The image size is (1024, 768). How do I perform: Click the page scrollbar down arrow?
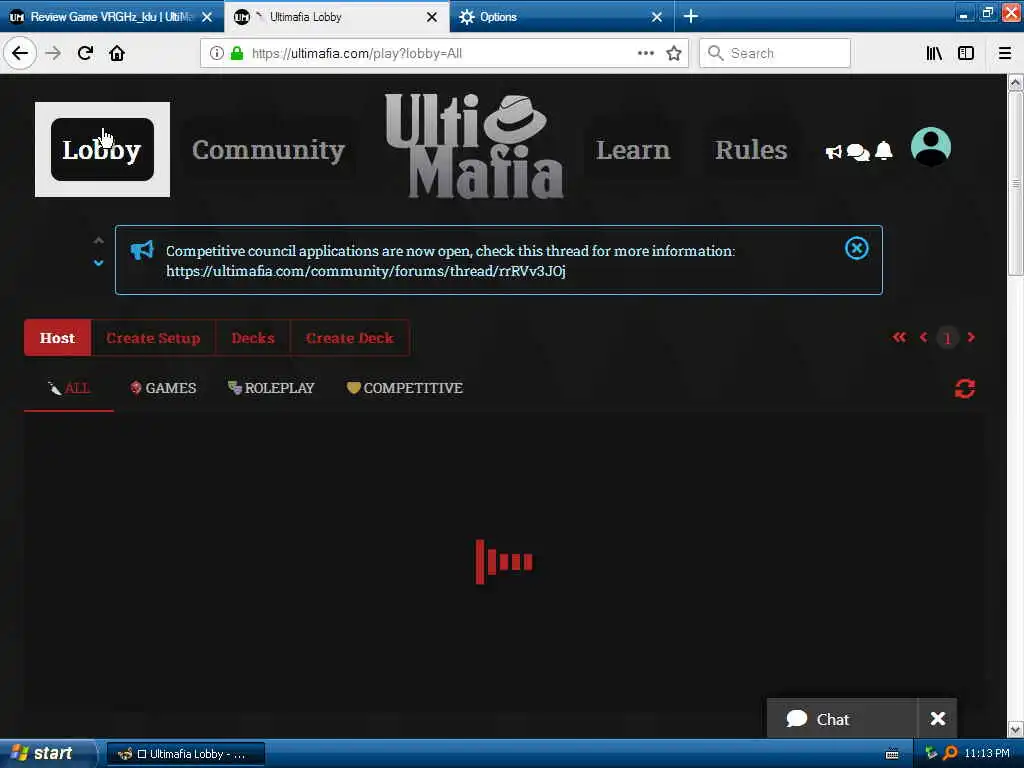click(x=1016, y=729)
